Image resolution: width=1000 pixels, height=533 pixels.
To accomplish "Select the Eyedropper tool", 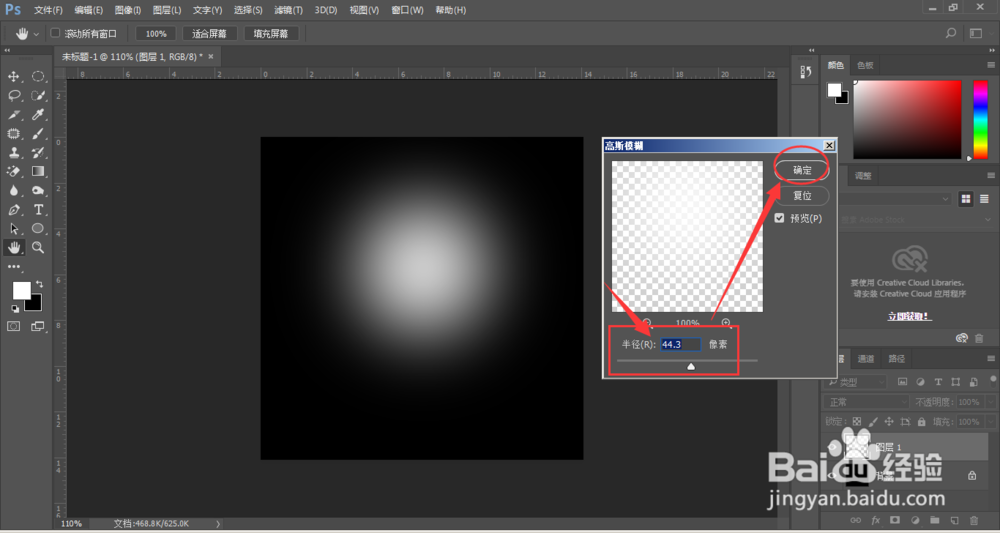I will (x=38, y=115).
